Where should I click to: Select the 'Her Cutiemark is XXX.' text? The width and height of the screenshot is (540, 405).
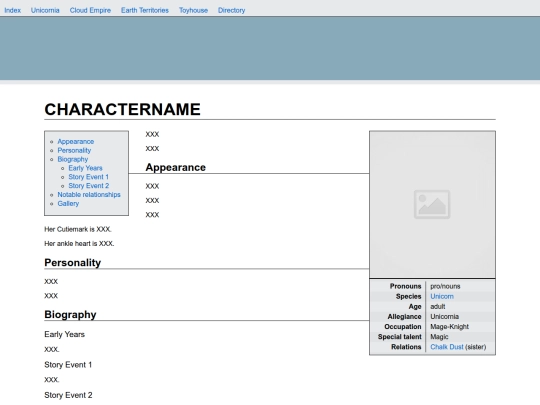click(78, 229)
